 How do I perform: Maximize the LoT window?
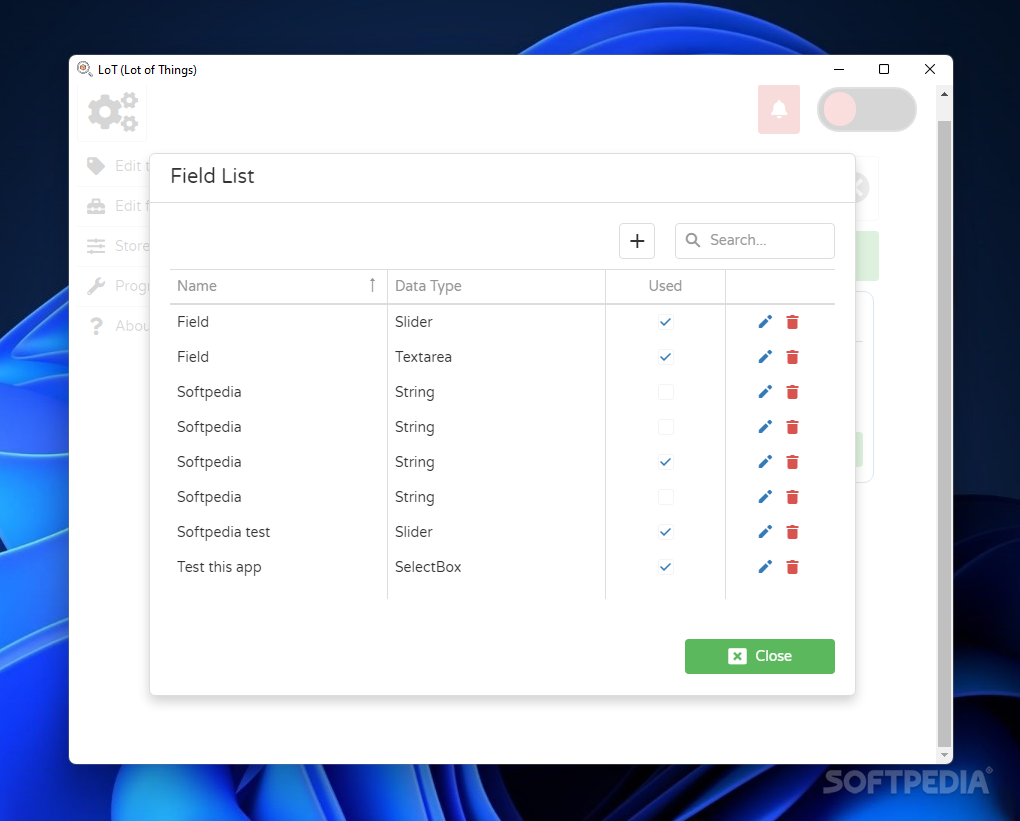[x=883, y=69]
